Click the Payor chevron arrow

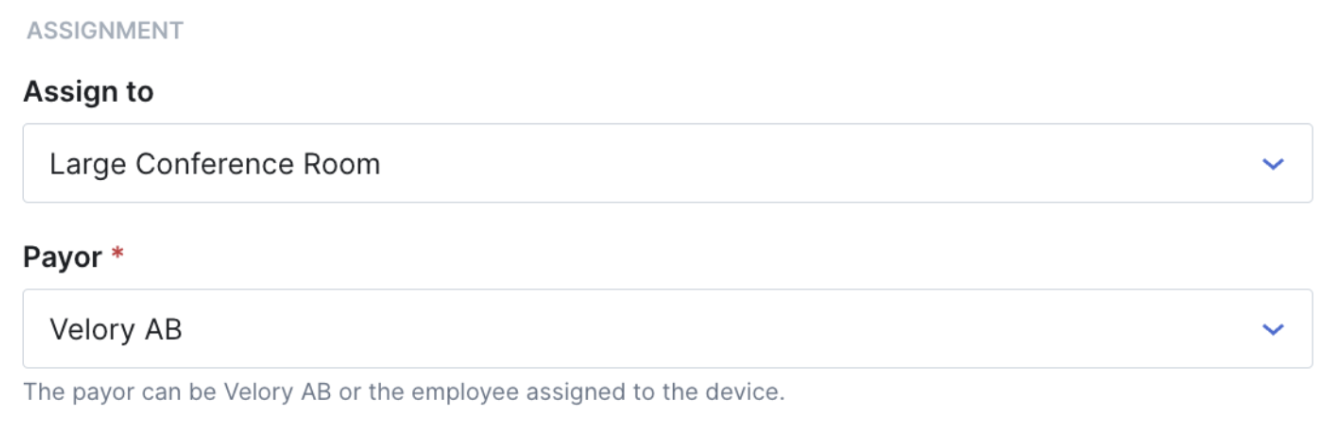click(x=1272, y=329)
